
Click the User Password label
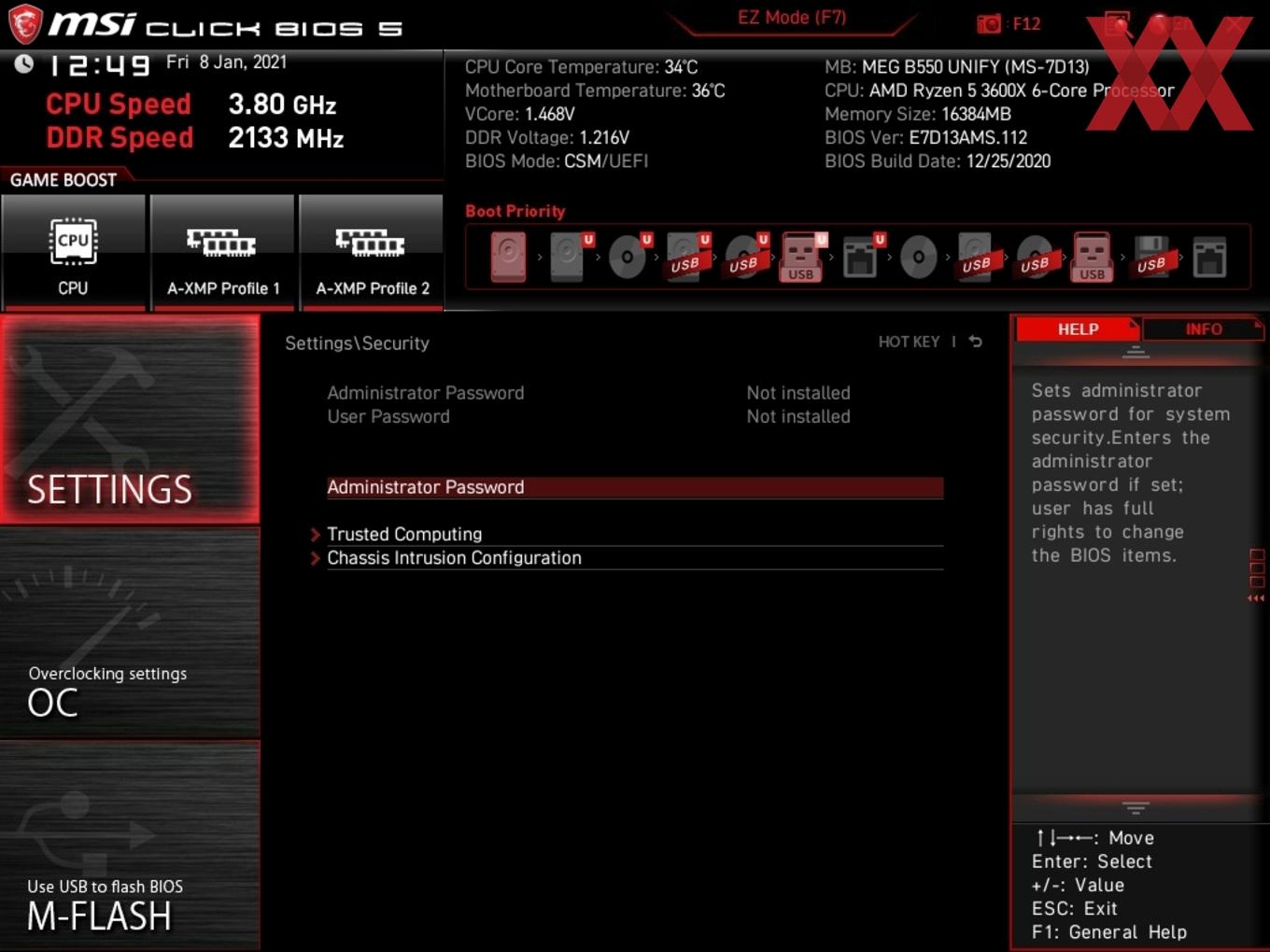coord(388,416)
